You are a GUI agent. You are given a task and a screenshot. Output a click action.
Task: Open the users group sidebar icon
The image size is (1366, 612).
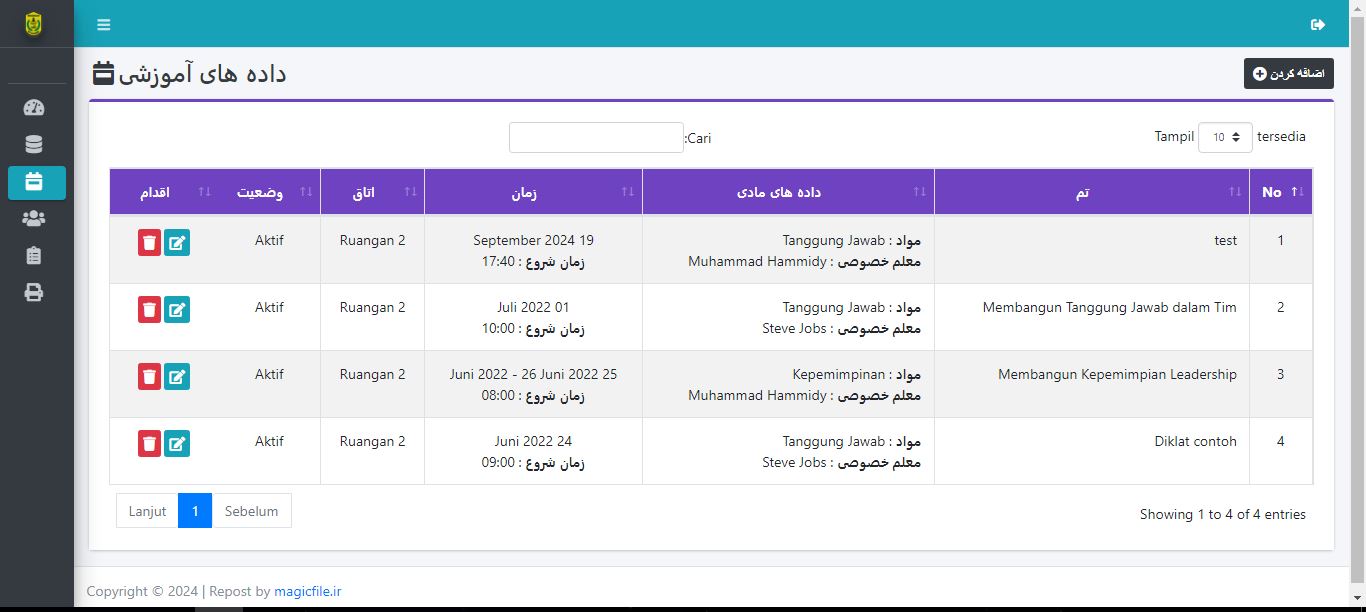click(x=34, y=219)
